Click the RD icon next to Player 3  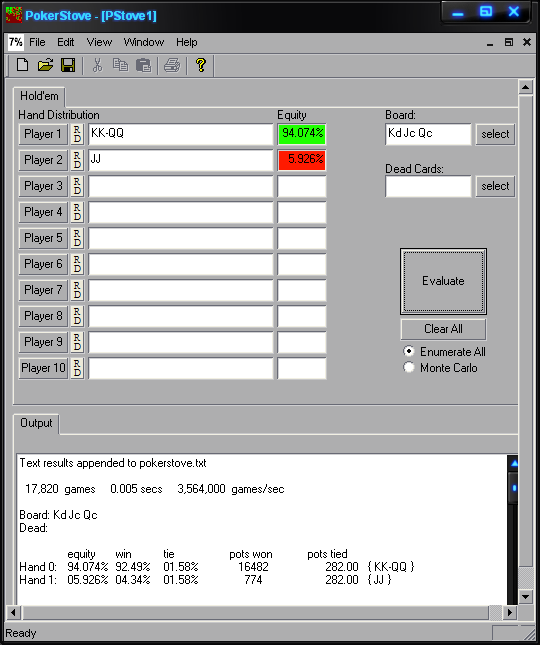click(77, 186)
